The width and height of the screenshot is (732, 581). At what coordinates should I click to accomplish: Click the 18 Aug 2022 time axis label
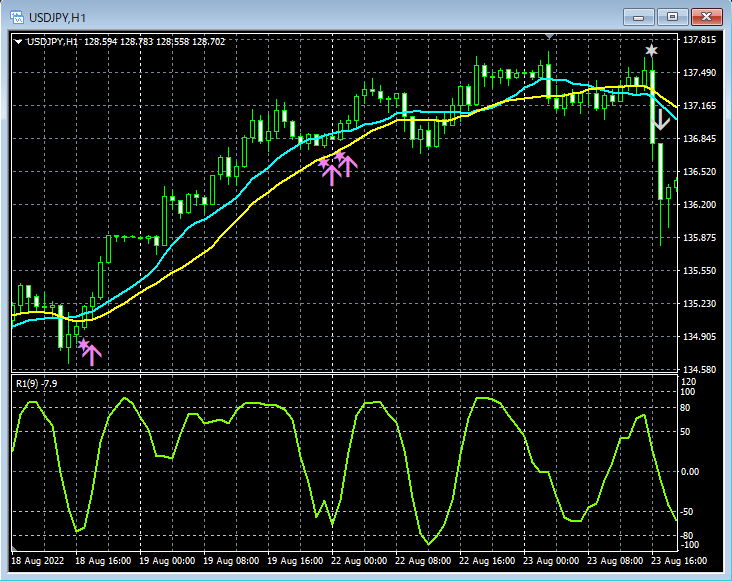tap(37, 560)
